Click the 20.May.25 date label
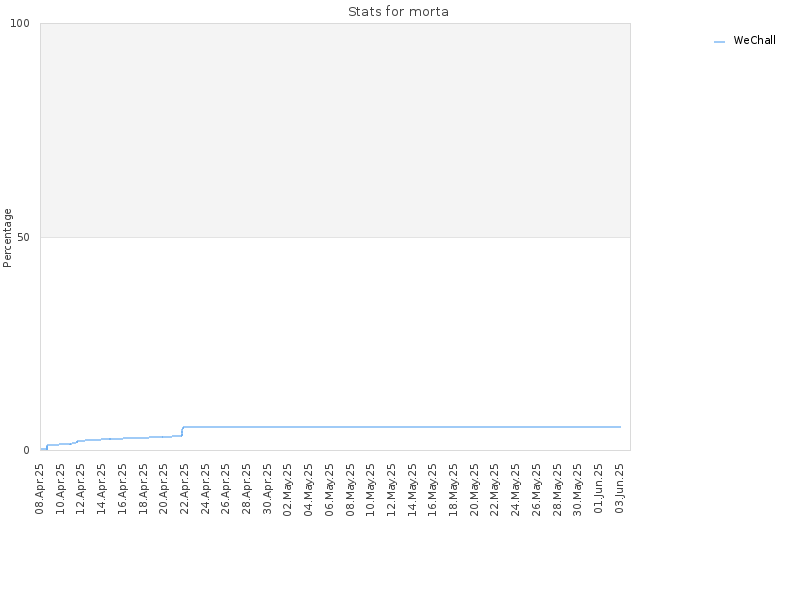800x600 pixels. [474, 489]
